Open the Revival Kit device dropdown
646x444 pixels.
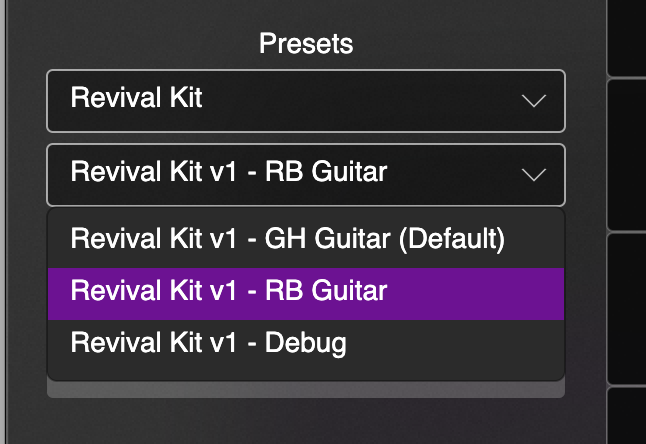(x=305, y=100)
